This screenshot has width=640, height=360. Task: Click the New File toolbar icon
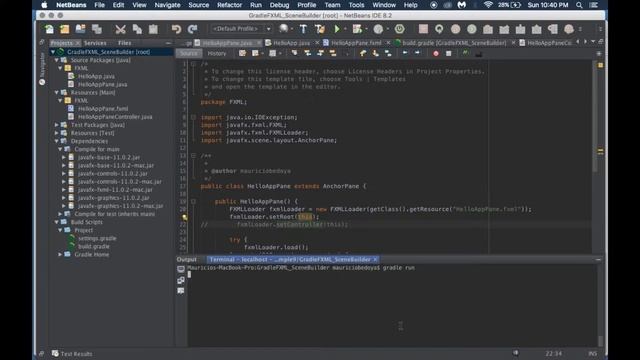[49, 29]
